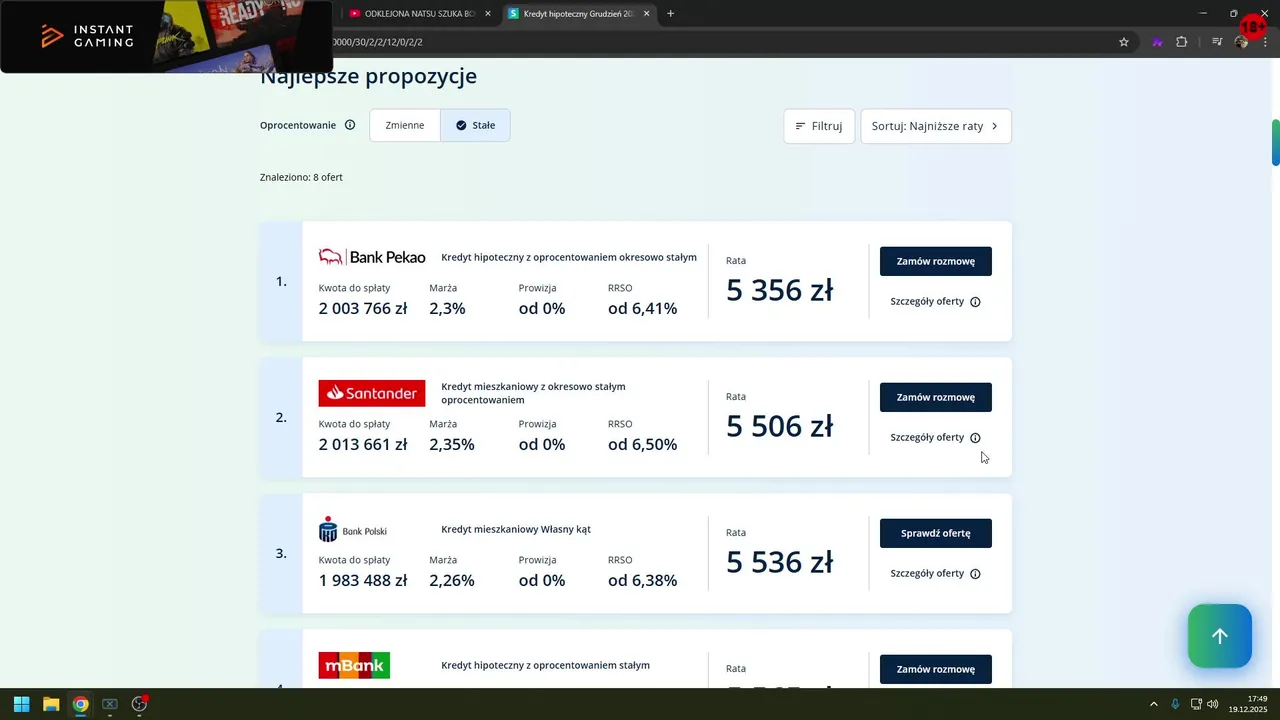This screenshot has width=1280, height=720.
Task: Click RRSO value od 6,41%
Action: coord(642,309)
